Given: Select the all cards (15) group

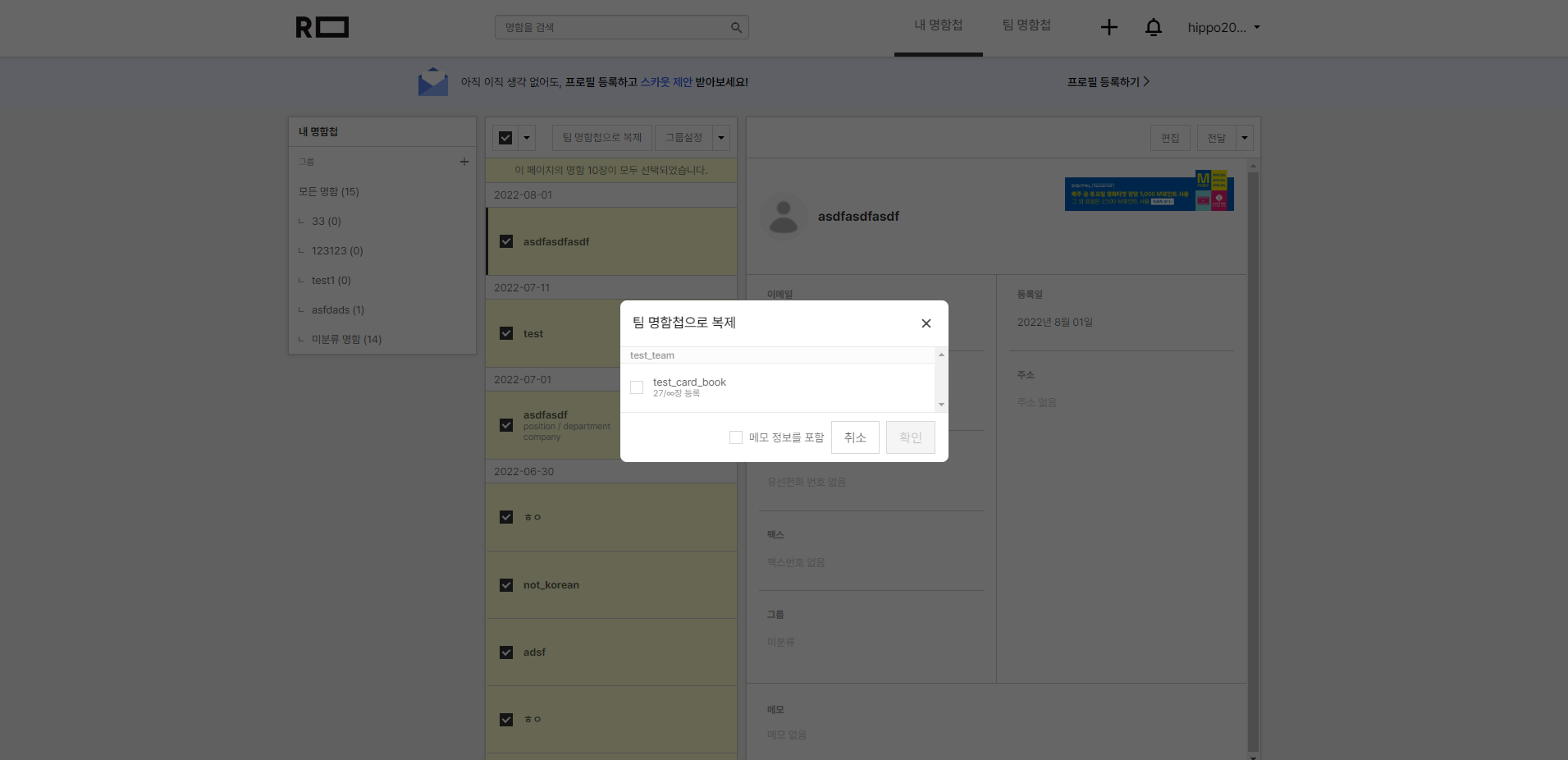Looking at the screenshot, I should click(329, 191).
